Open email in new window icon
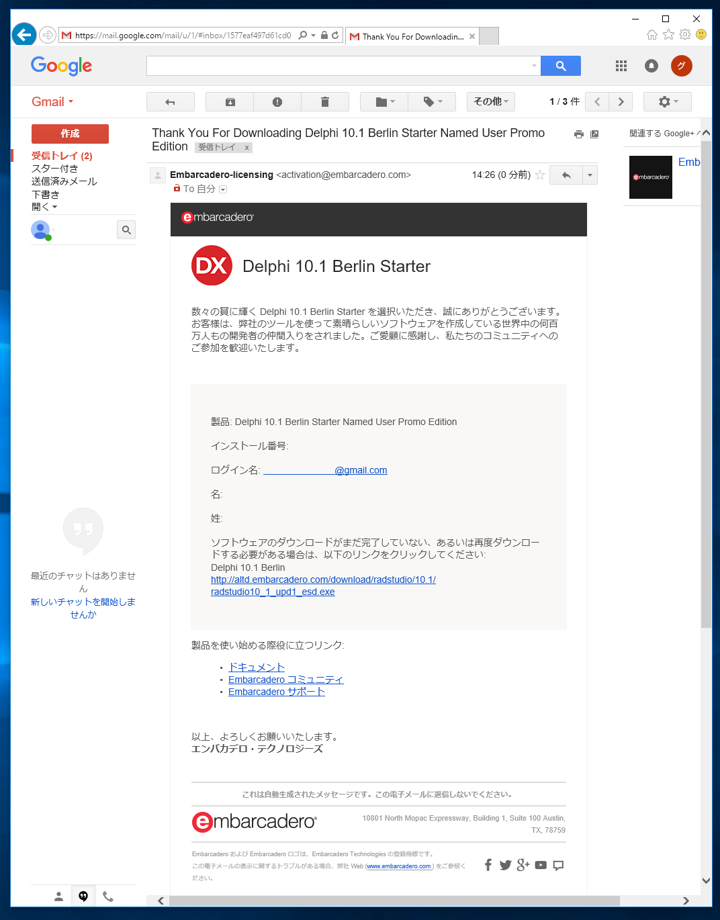Viewport: 720px width, 920px height. [x=594, y=134]
